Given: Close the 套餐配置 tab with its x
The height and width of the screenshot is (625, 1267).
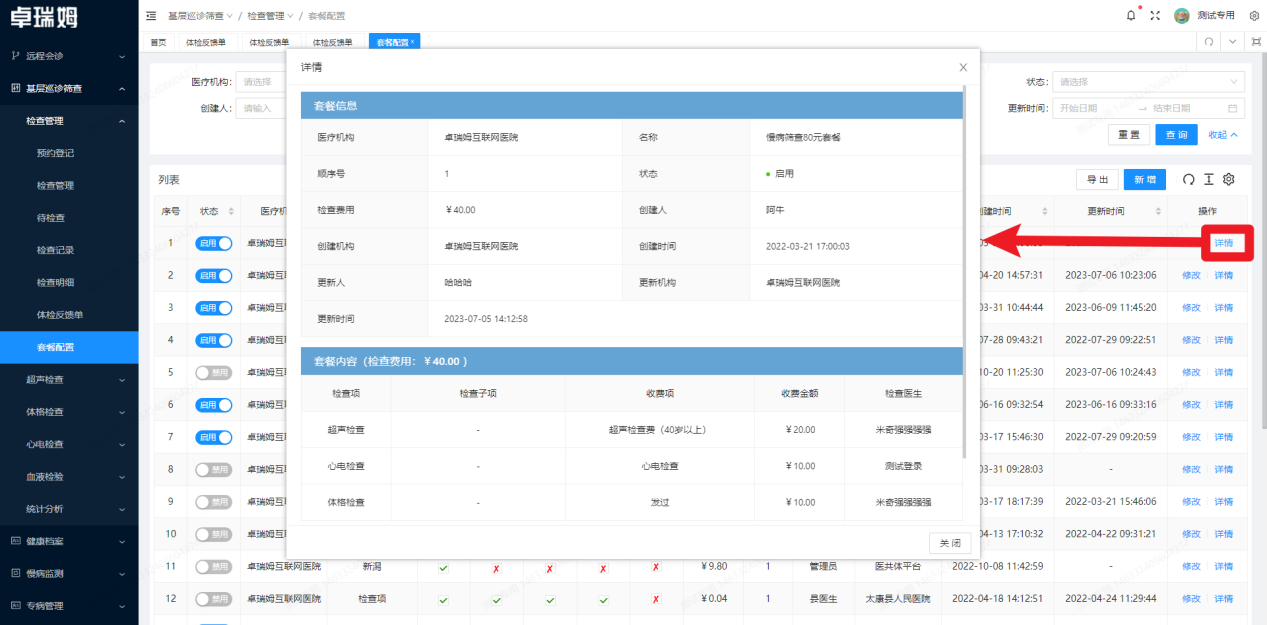Looking at the screenshot, I should tap(413, 42).
